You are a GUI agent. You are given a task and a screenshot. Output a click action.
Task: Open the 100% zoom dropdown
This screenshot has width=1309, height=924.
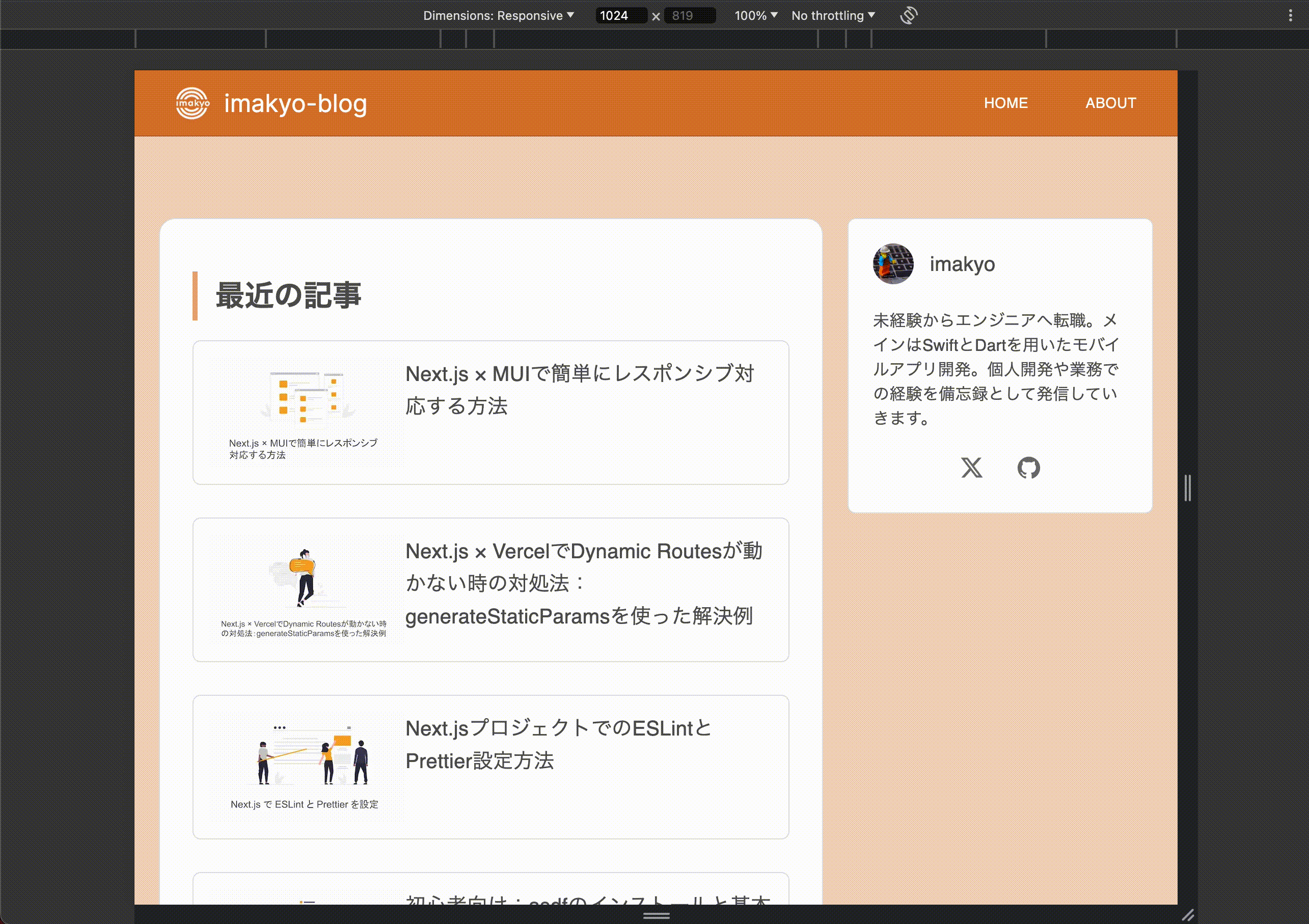(x=755, y=15)
